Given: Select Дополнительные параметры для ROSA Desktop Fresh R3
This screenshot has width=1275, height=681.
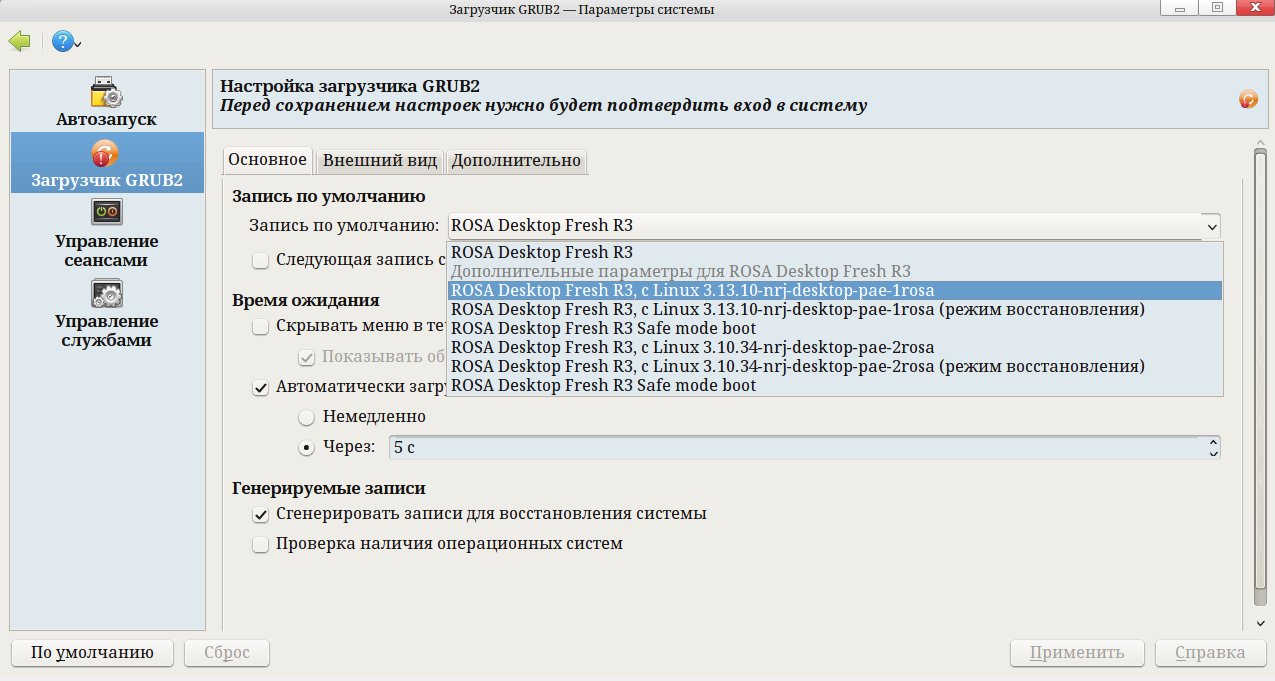Looking at the screenshot, I should [x=834, y=271].
